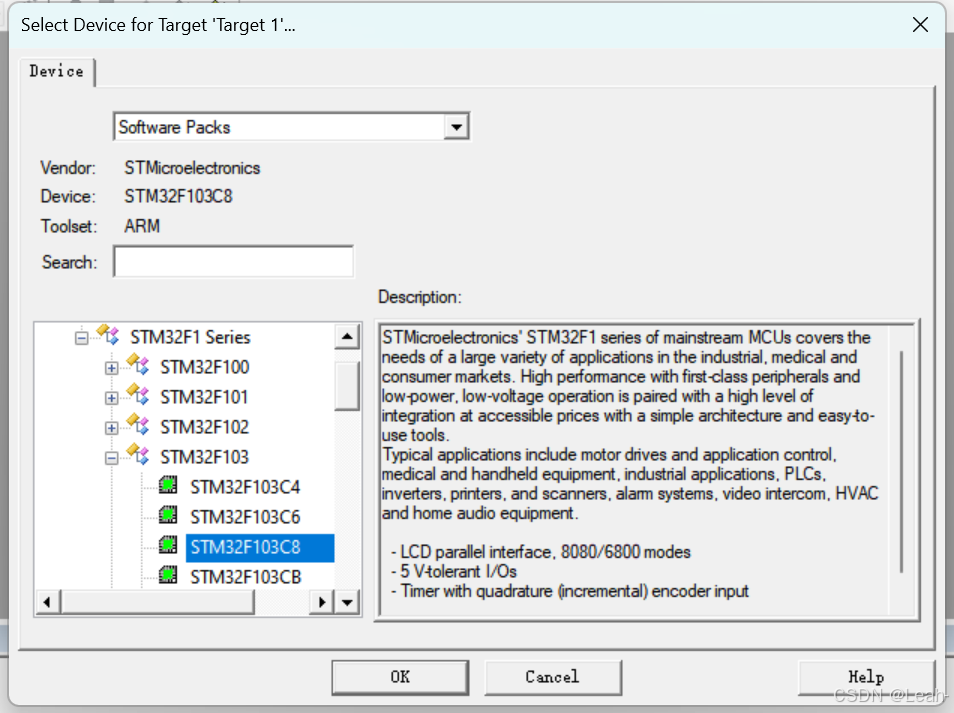Screen dimensions: 954x713
Task: Click the device tree scroll right arrow
Action: 322,602
